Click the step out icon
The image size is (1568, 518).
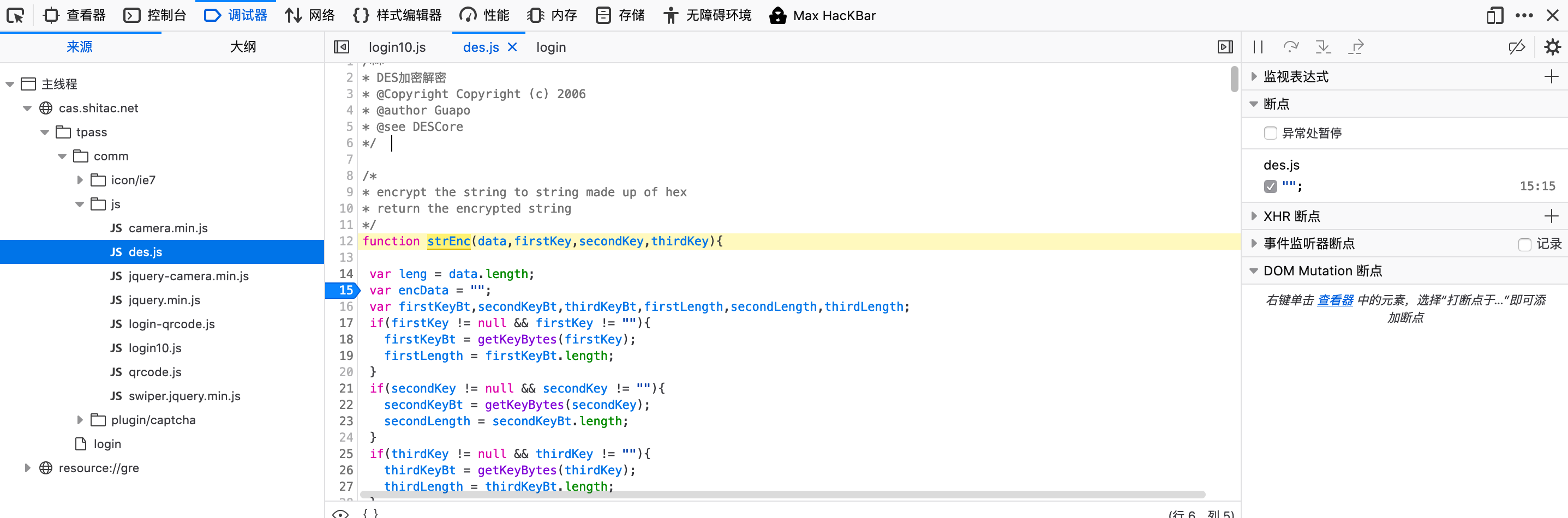click(x=1356, y=47)
